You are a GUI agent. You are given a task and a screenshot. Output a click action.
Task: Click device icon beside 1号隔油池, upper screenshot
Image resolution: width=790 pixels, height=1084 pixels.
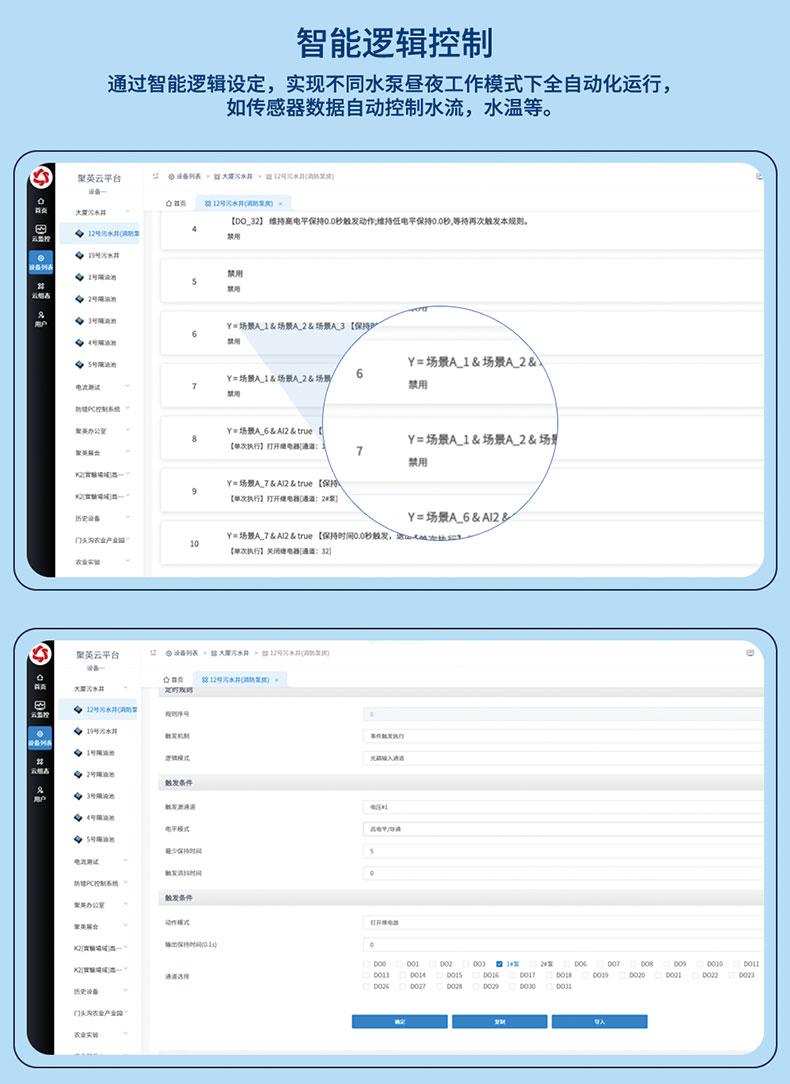(x=79, y=277)
